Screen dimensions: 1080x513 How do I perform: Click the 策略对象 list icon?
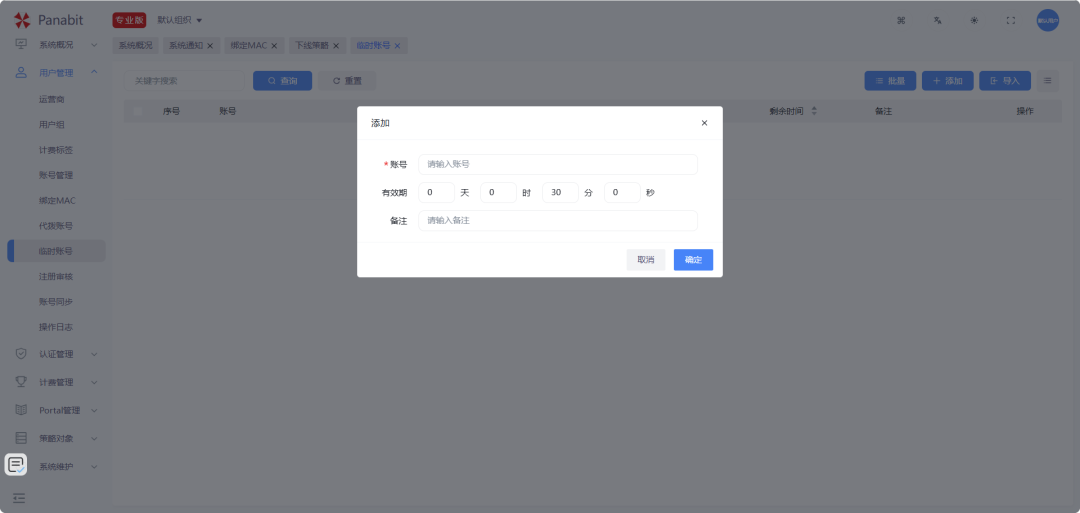click(x=21, y=438)
